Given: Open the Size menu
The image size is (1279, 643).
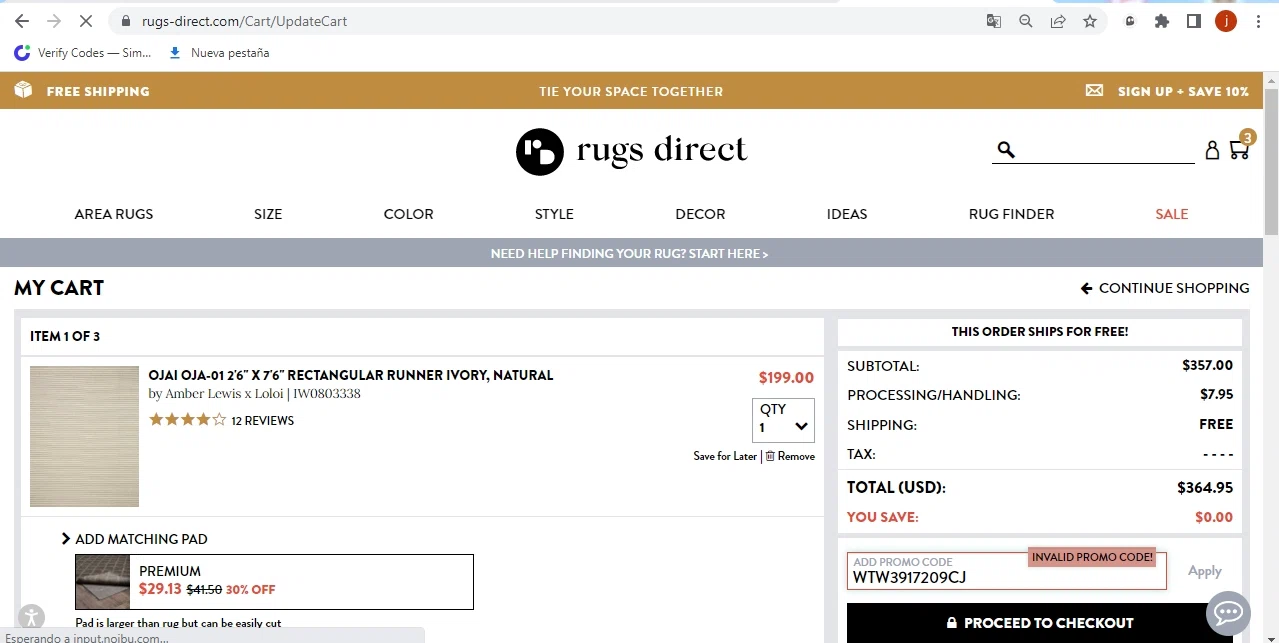Looking at the screenshot, I should (x=268, y=214).
